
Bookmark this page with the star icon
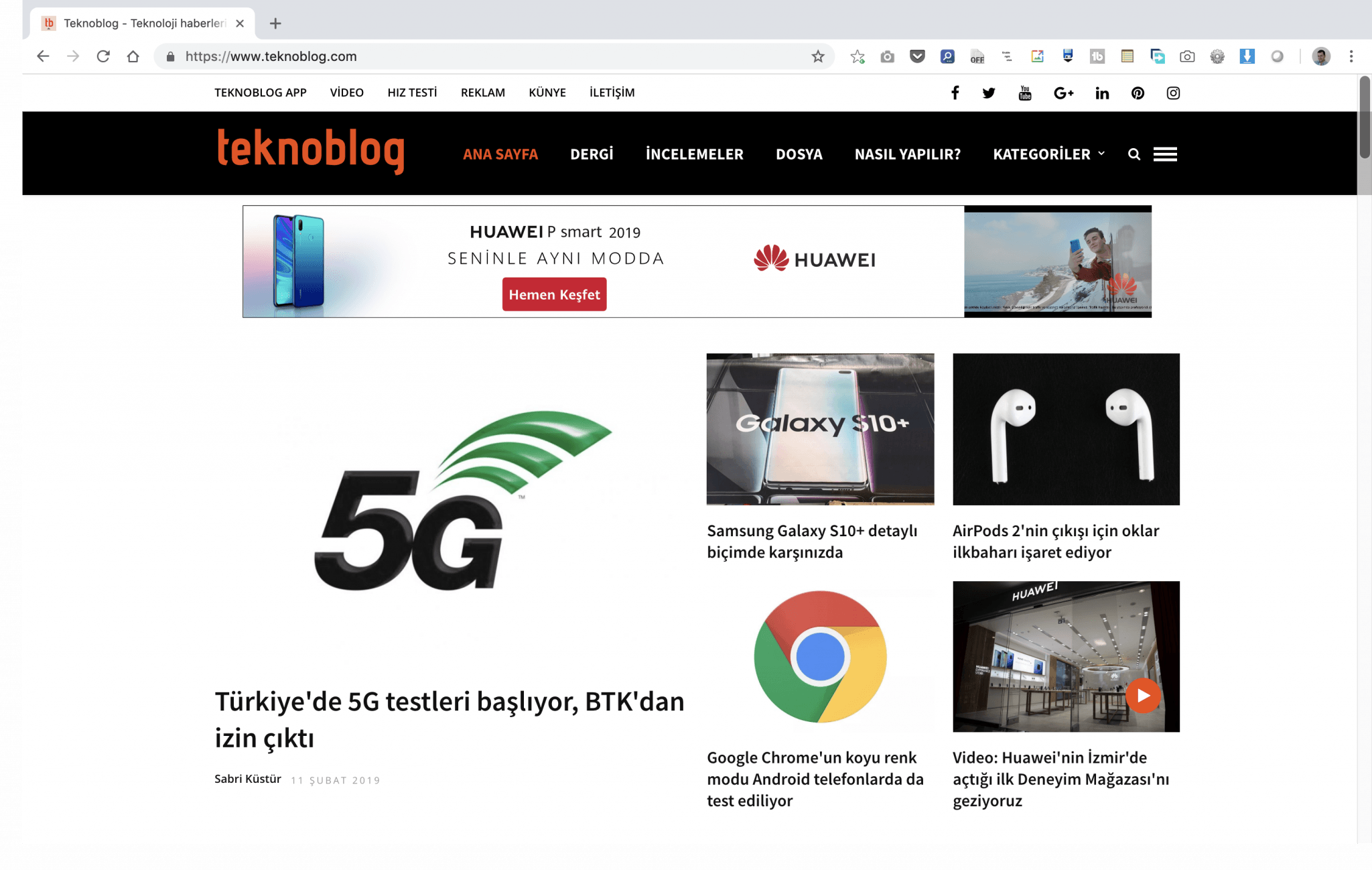tap(818, 56)
